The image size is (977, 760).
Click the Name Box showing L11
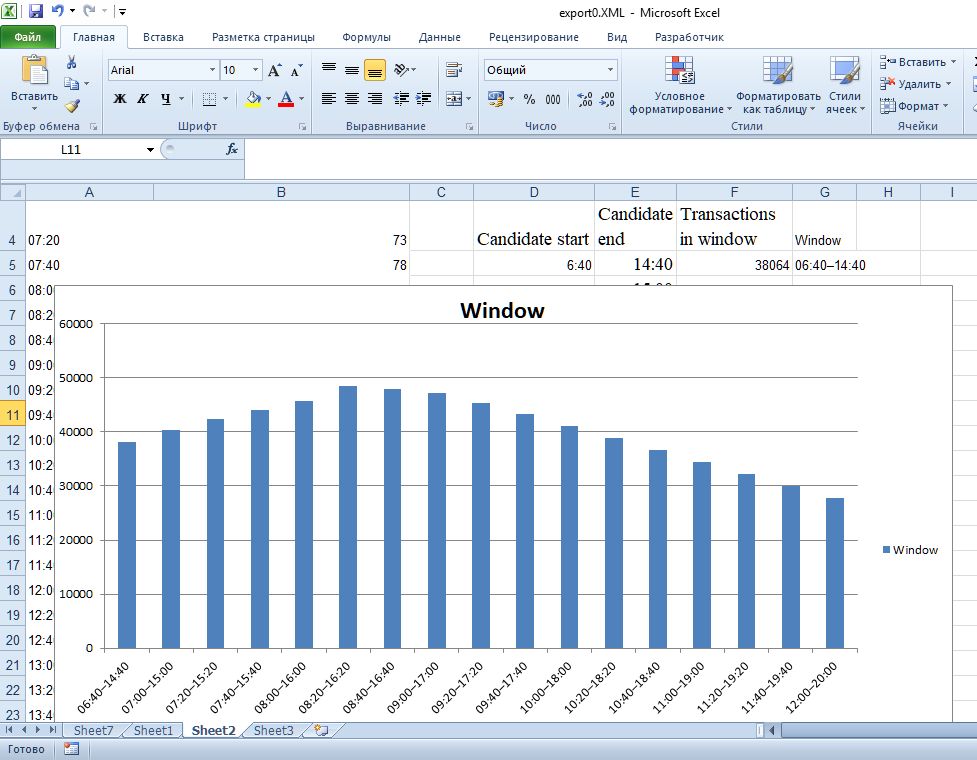tap(71, 150)
